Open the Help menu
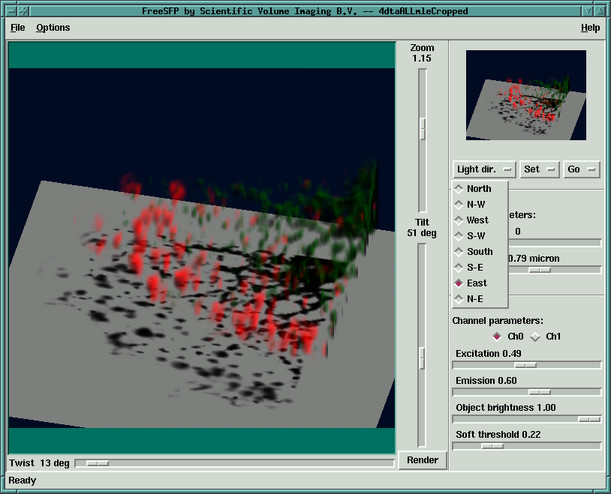This screenshot has height=494, width=611. tap(590, 28)
